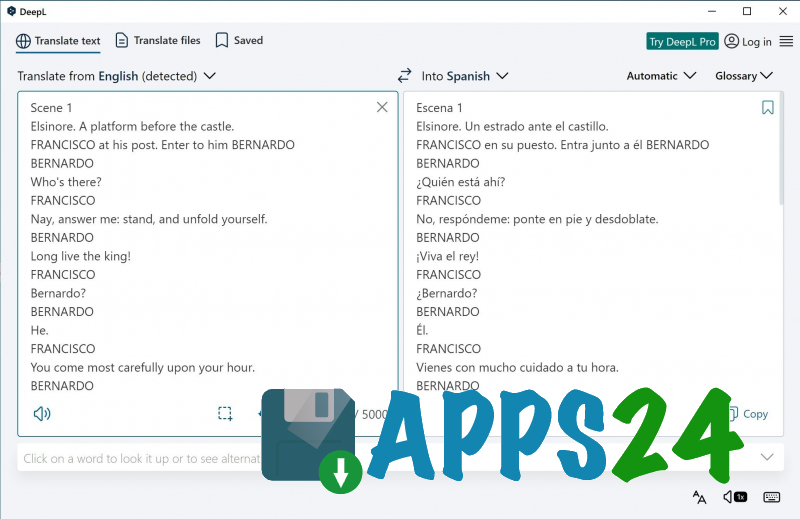This screenshot has height=519, width=800.
Task: Click the user account avatar icon
Action: click(x=732, y=41)
